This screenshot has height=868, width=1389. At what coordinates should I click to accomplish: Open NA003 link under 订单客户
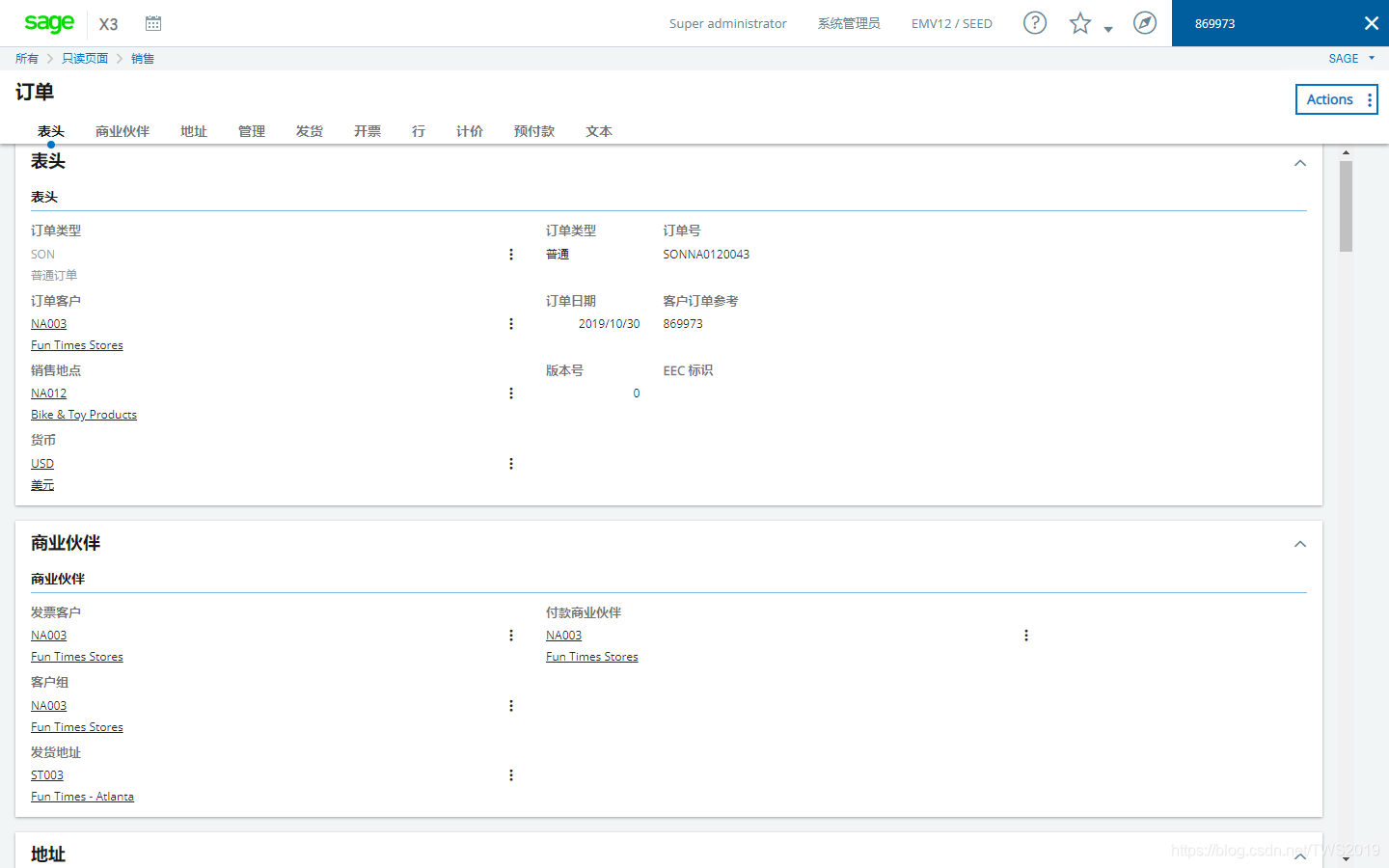click(x=48, y=324)
